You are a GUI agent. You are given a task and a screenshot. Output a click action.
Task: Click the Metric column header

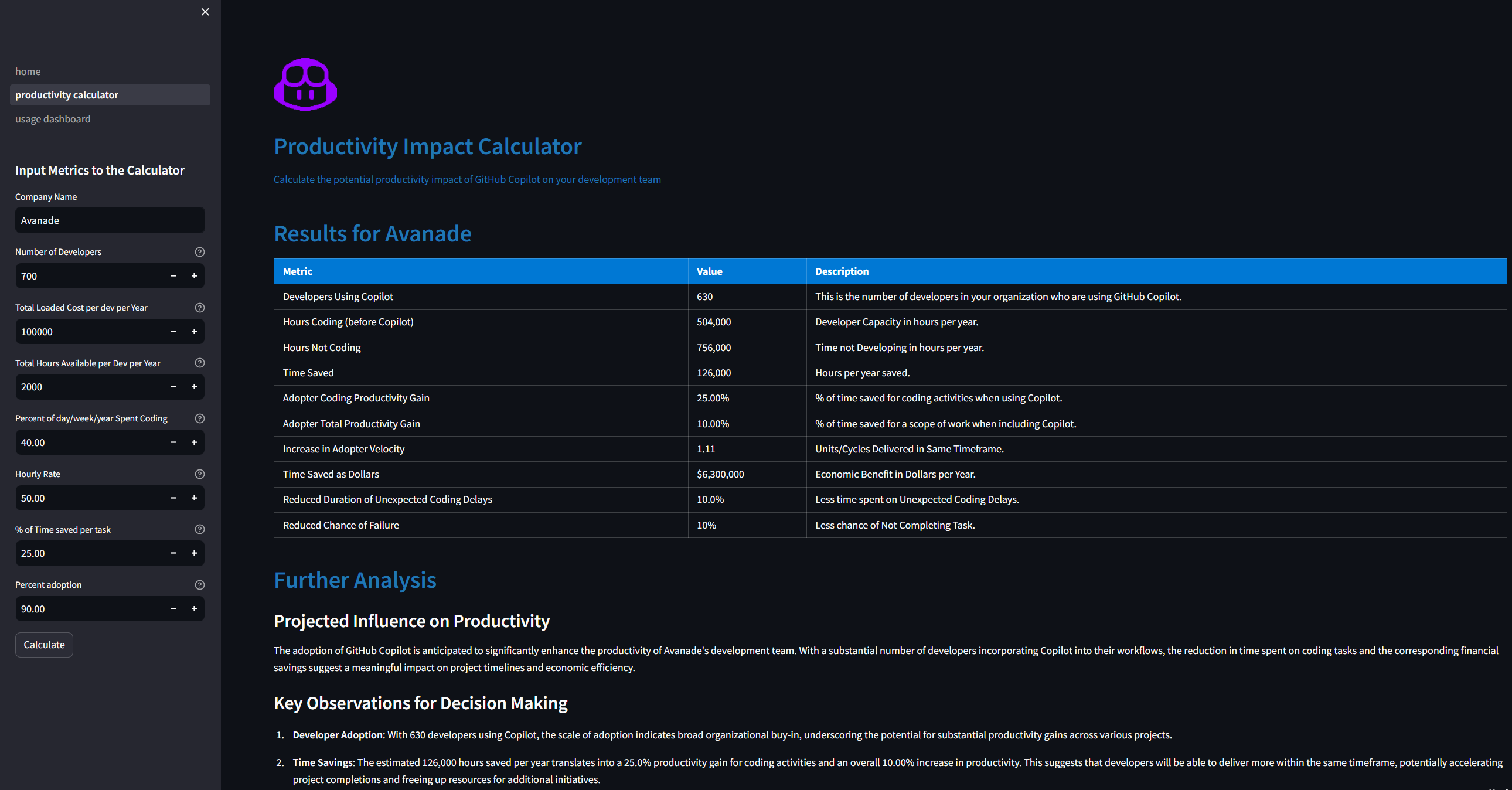481,271
